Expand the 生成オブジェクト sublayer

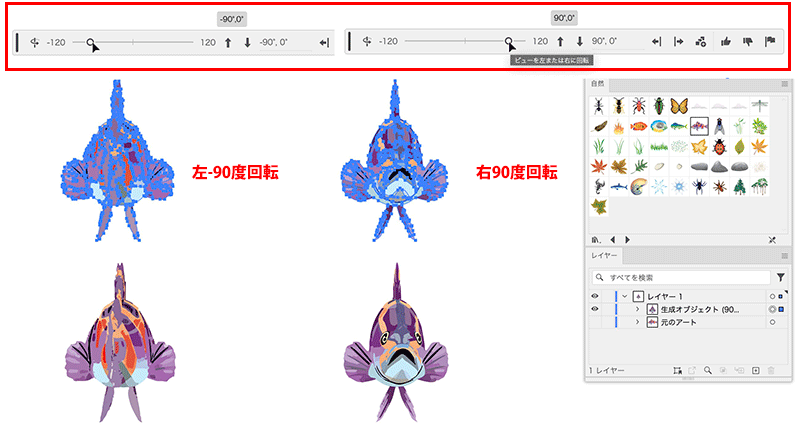pos(637,310)
